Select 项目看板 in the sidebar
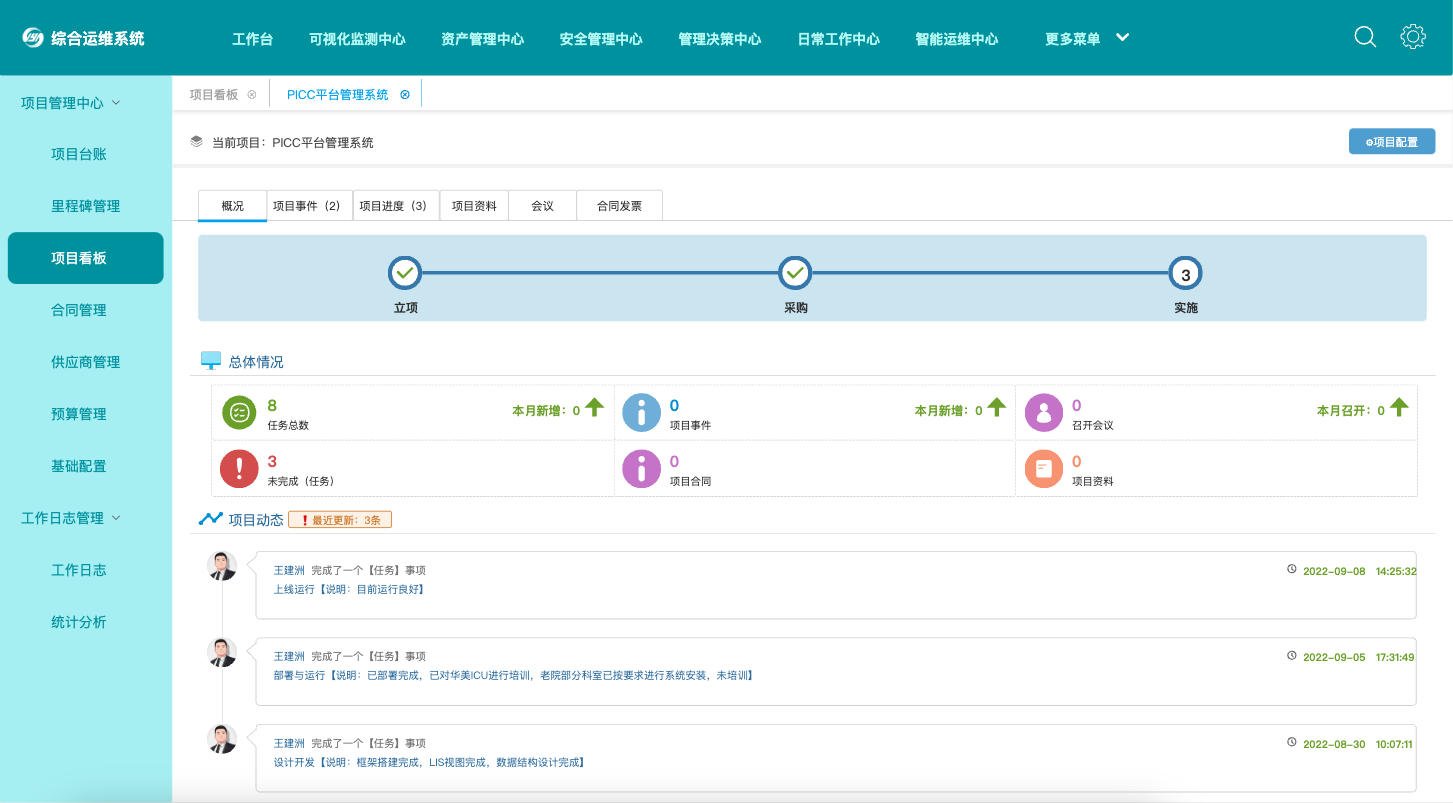 point(86,258)
